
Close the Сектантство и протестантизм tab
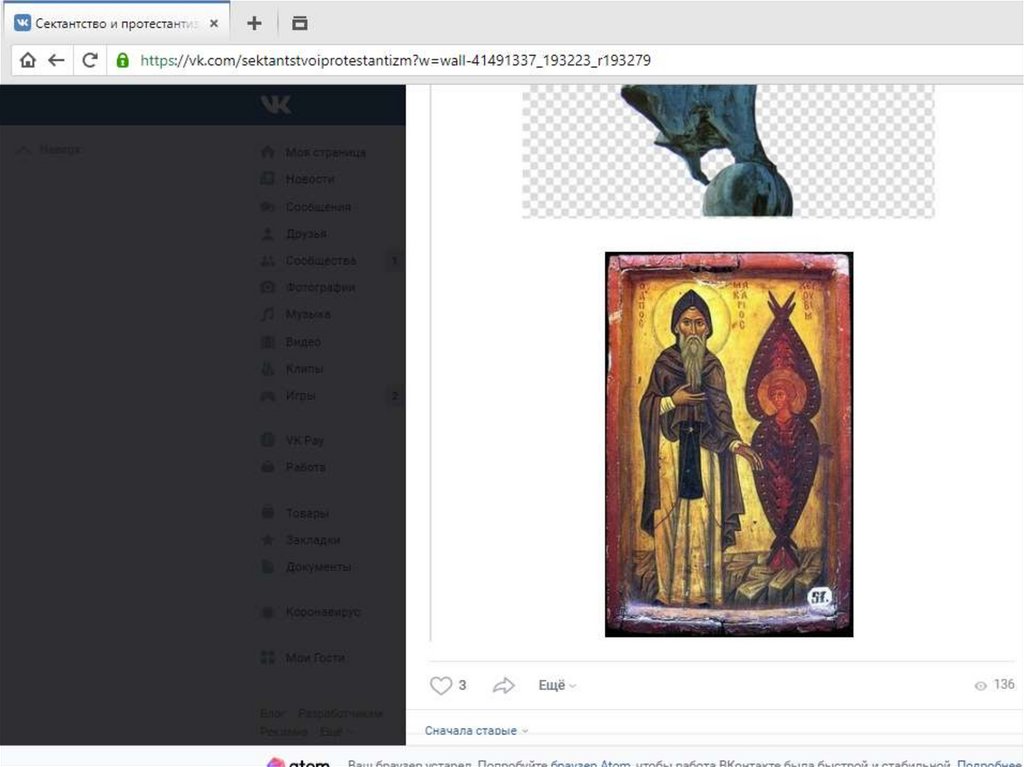[214, 24]
